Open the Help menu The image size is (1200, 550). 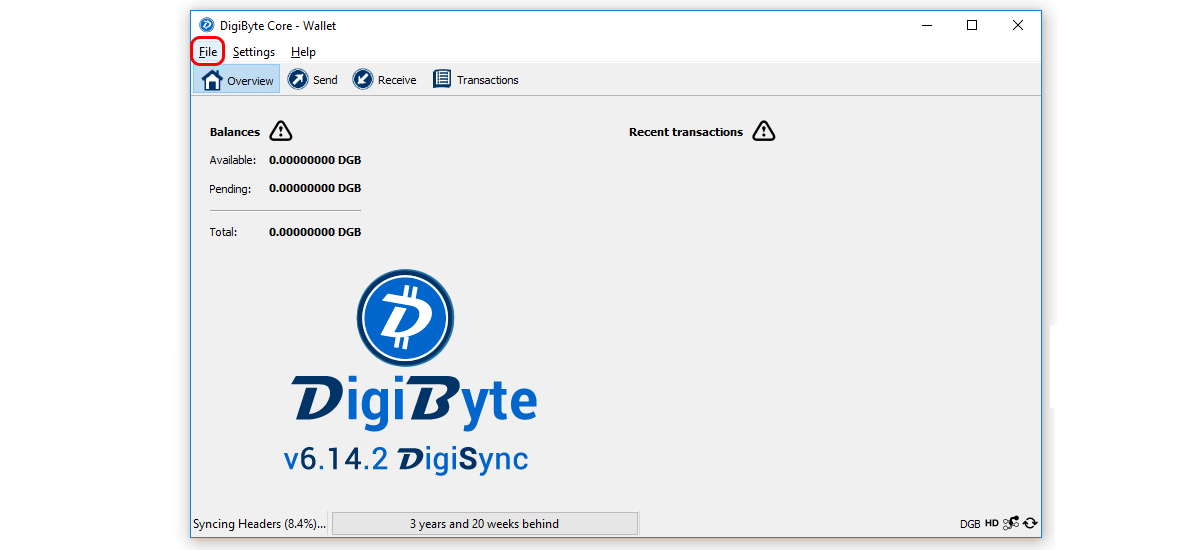point(303,52)
